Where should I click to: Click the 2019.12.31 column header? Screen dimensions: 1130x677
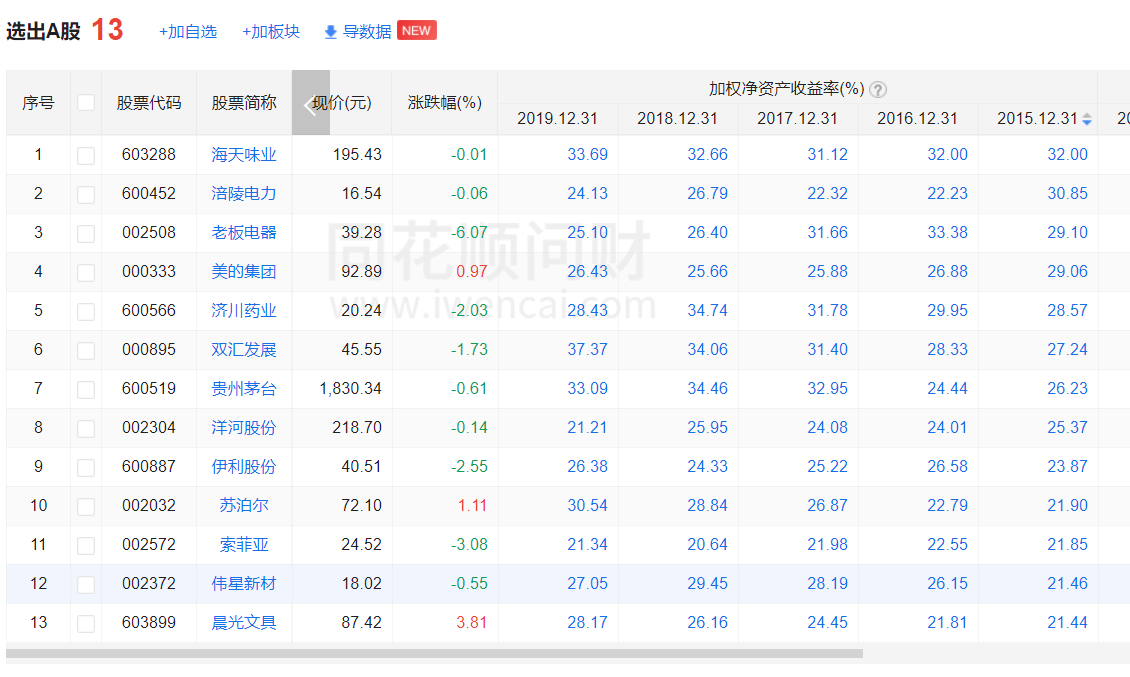click(557, 119)
